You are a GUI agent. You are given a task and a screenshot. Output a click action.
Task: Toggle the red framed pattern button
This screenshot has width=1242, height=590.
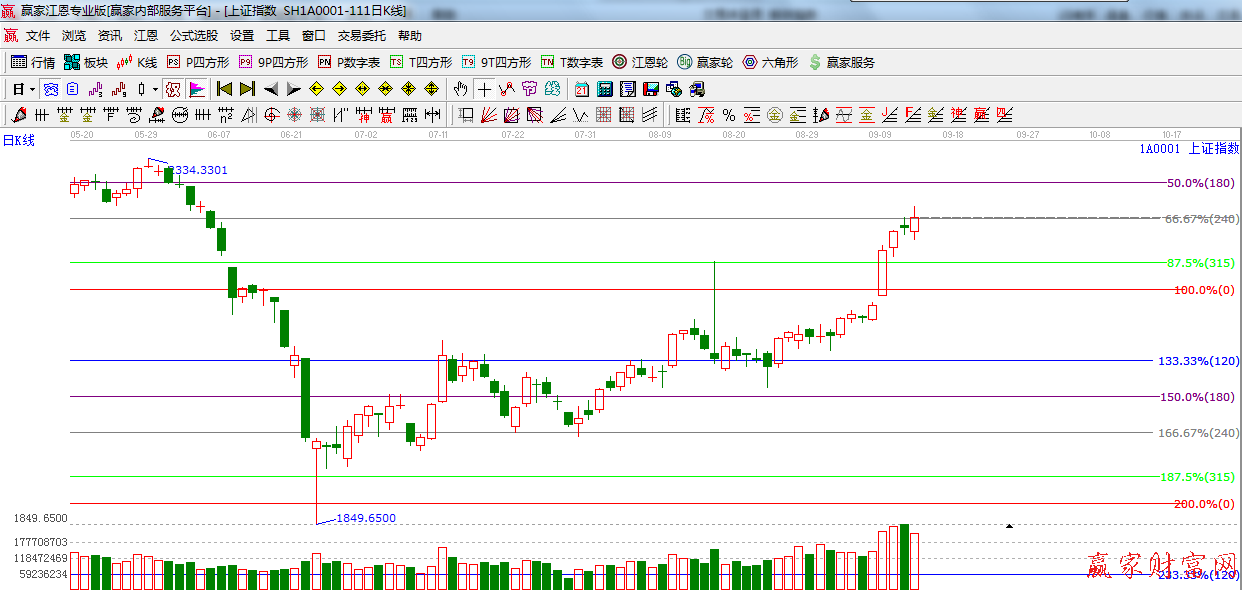(173, 89)
